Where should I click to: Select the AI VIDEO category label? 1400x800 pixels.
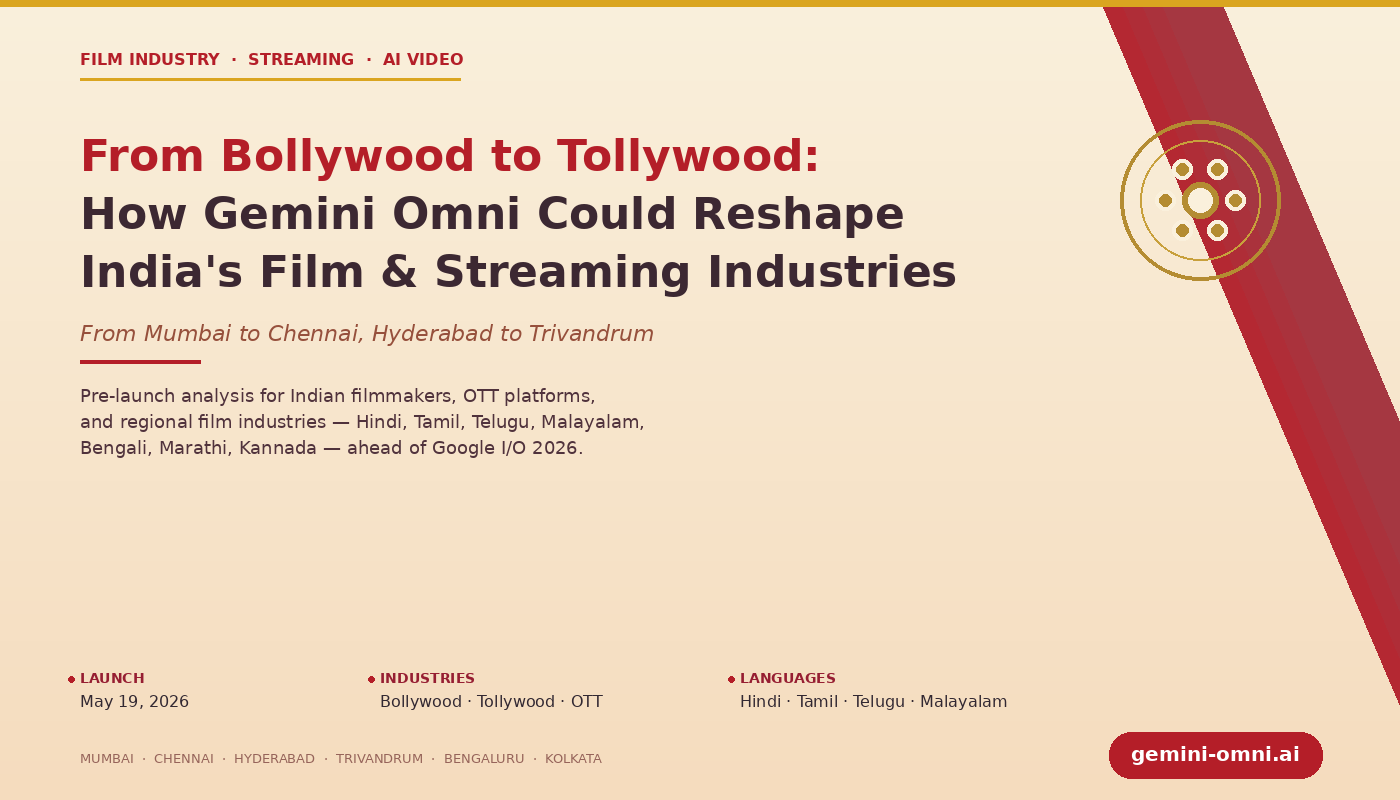tap(423, 60)
